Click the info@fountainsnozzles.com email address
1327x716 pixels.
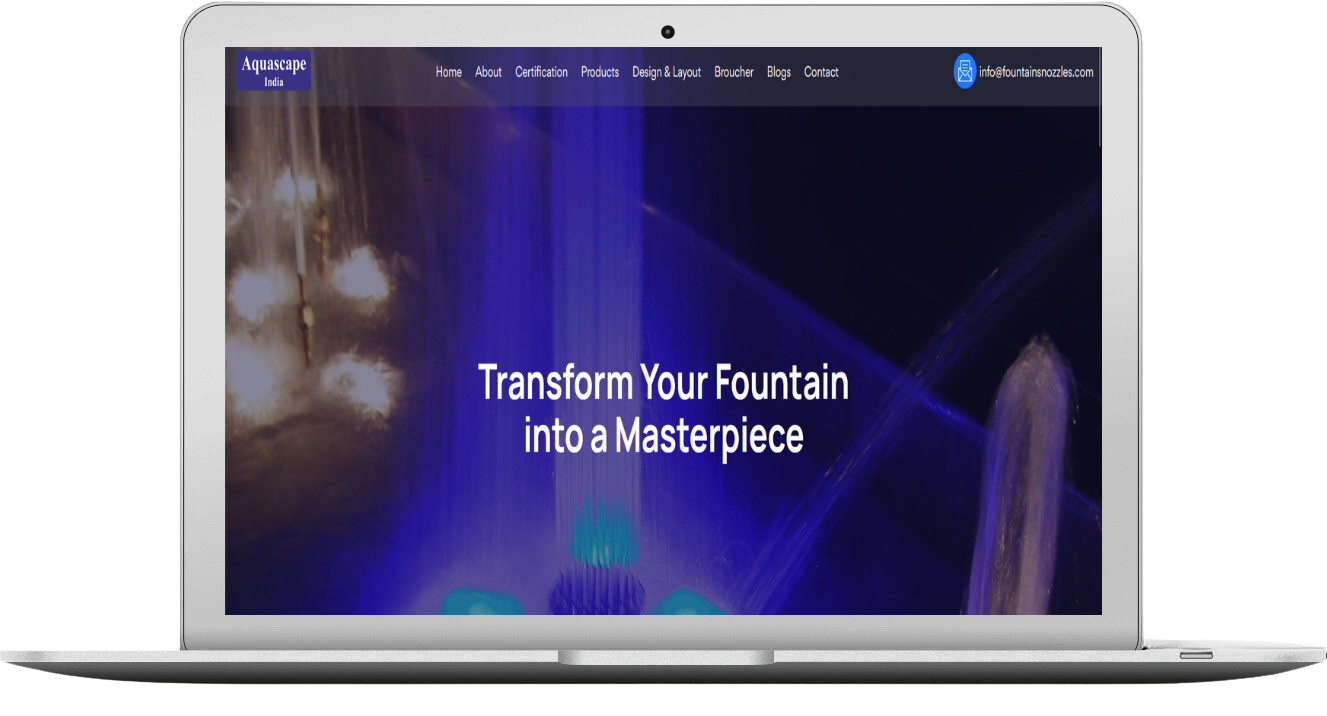[x=1036, y=72]
